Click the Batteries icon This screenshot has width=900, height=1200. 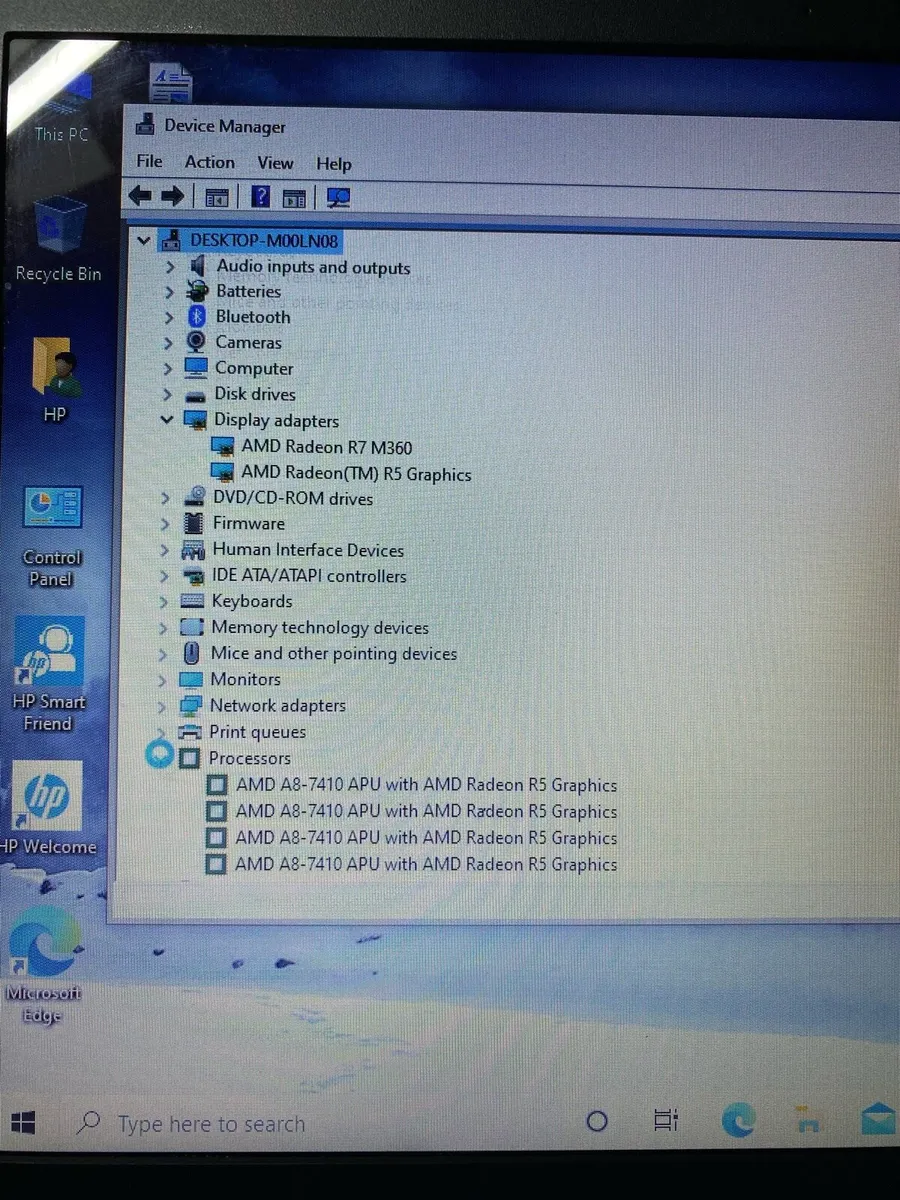tap(197, 292)
